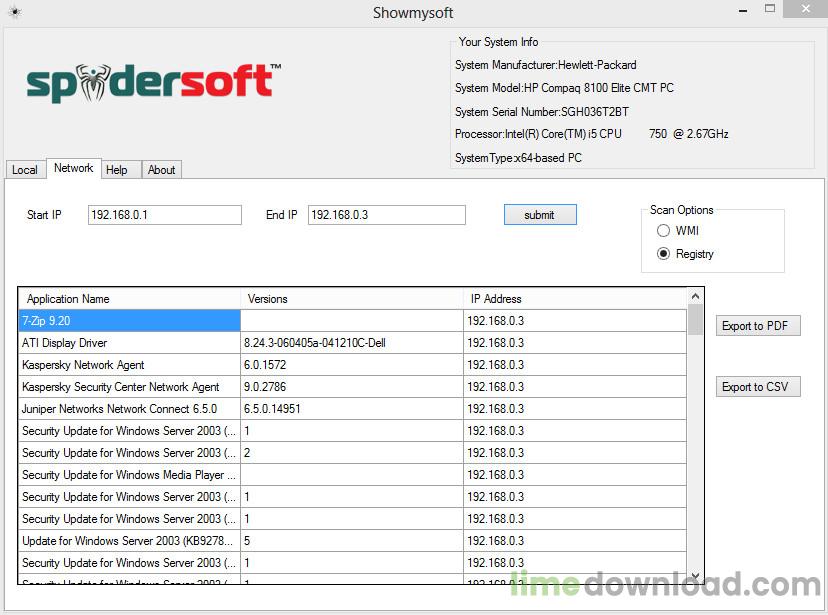Click version cell showing 5
828x615 pixels.
tap(352, 541)
